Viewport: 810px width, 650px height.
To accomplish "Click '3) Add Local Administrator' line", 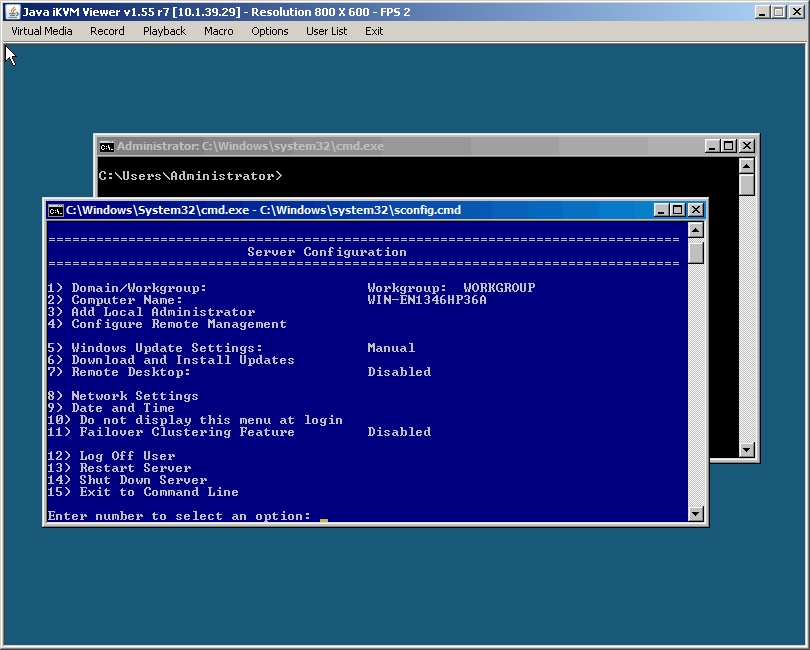I will point(151,312).
